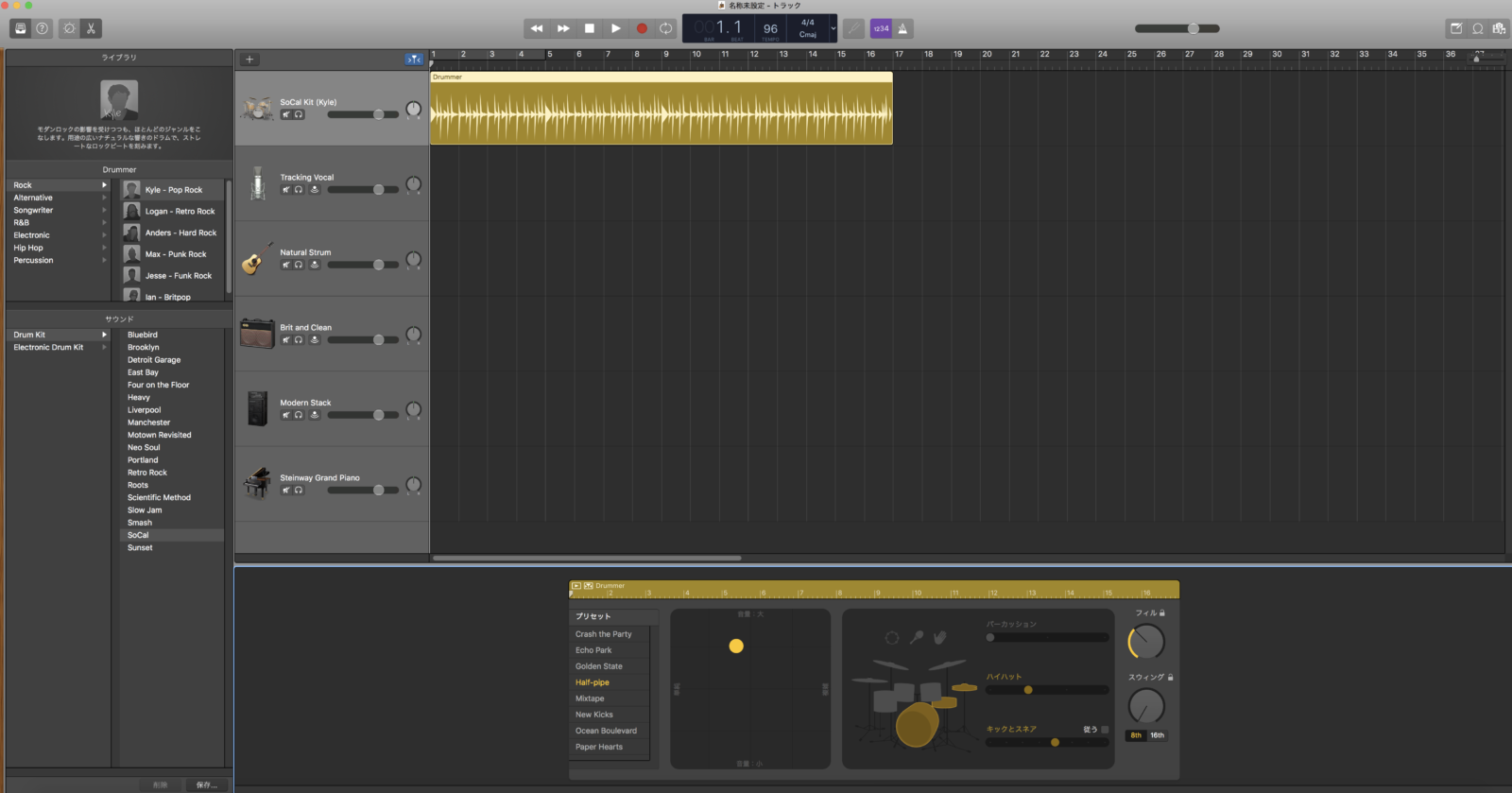Mute the Tracking Vocal track
Image resolution: width=1512 pixels, height=793 pixels.
tap(285, 190)
